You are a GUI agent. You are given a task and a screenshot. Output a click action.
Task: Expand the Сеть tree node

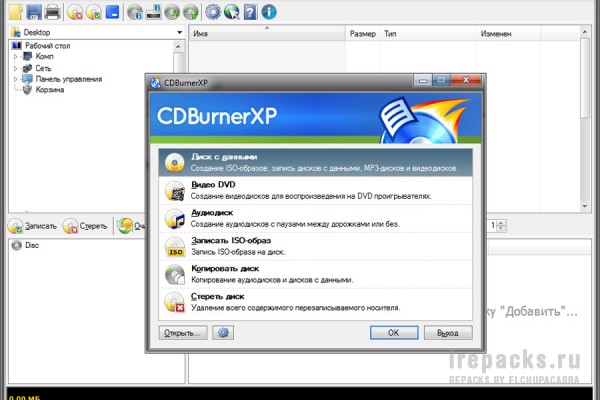point(15,69)
